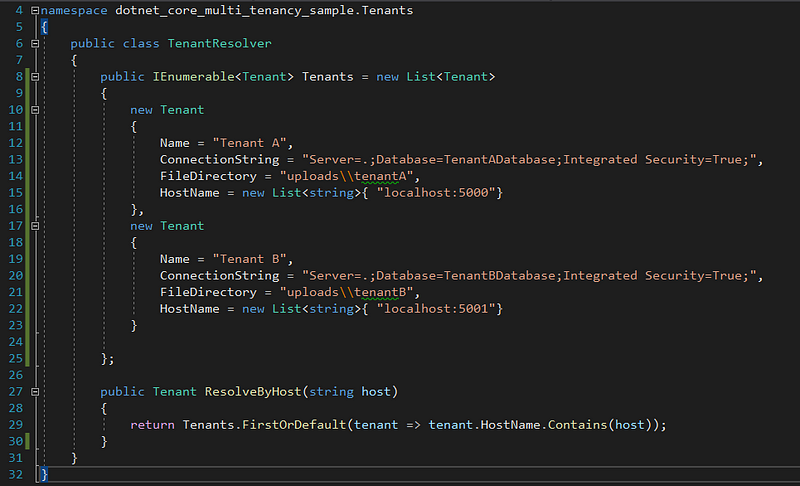Click the ResolveByHost method name
The width and height of the screenshot is (800, 486).
(x=253, y=392)
